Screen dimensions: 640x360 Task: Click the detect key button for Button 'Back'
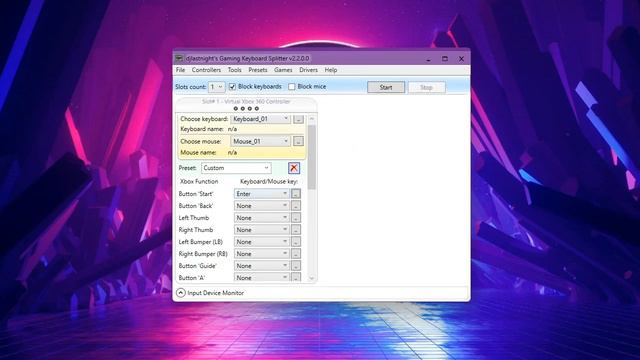296,206
